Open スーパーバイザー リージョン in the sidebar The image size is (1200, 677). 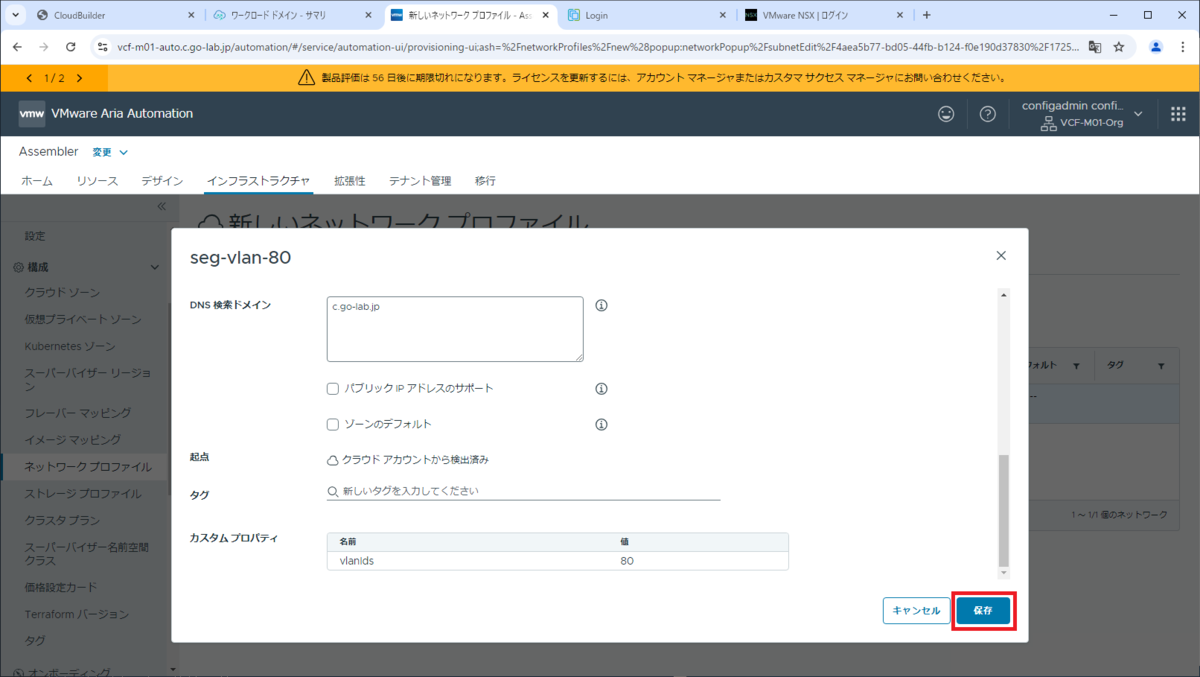pyautogui.click(x=88, y=380)
